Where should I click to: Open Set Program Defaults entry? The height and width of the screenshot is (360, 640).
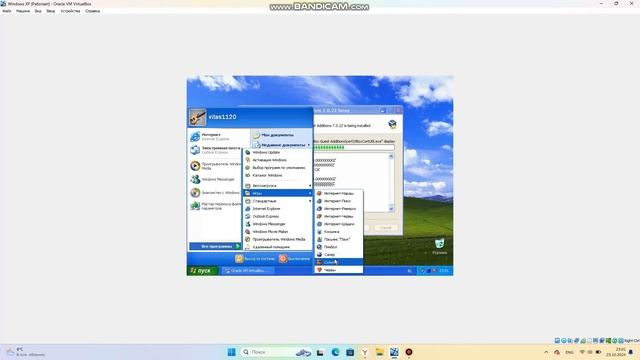pyautogui.click(x=278, y=168)
